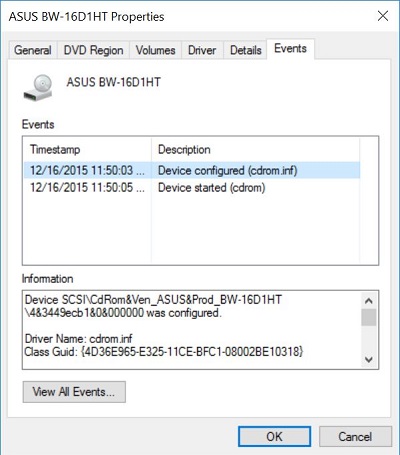Switch to the General tab
400x455 pixels.
(33, 50)
